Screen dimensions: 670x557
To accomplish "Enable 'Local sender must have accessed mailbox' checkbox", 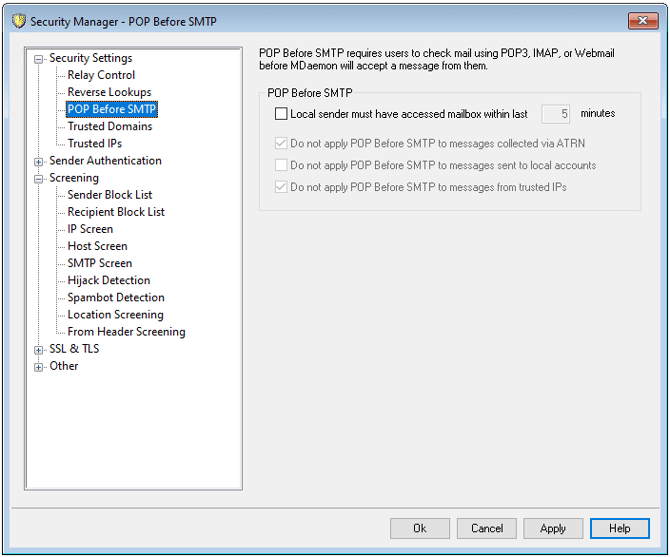I will pyautogui.click(x=281, y=114).
